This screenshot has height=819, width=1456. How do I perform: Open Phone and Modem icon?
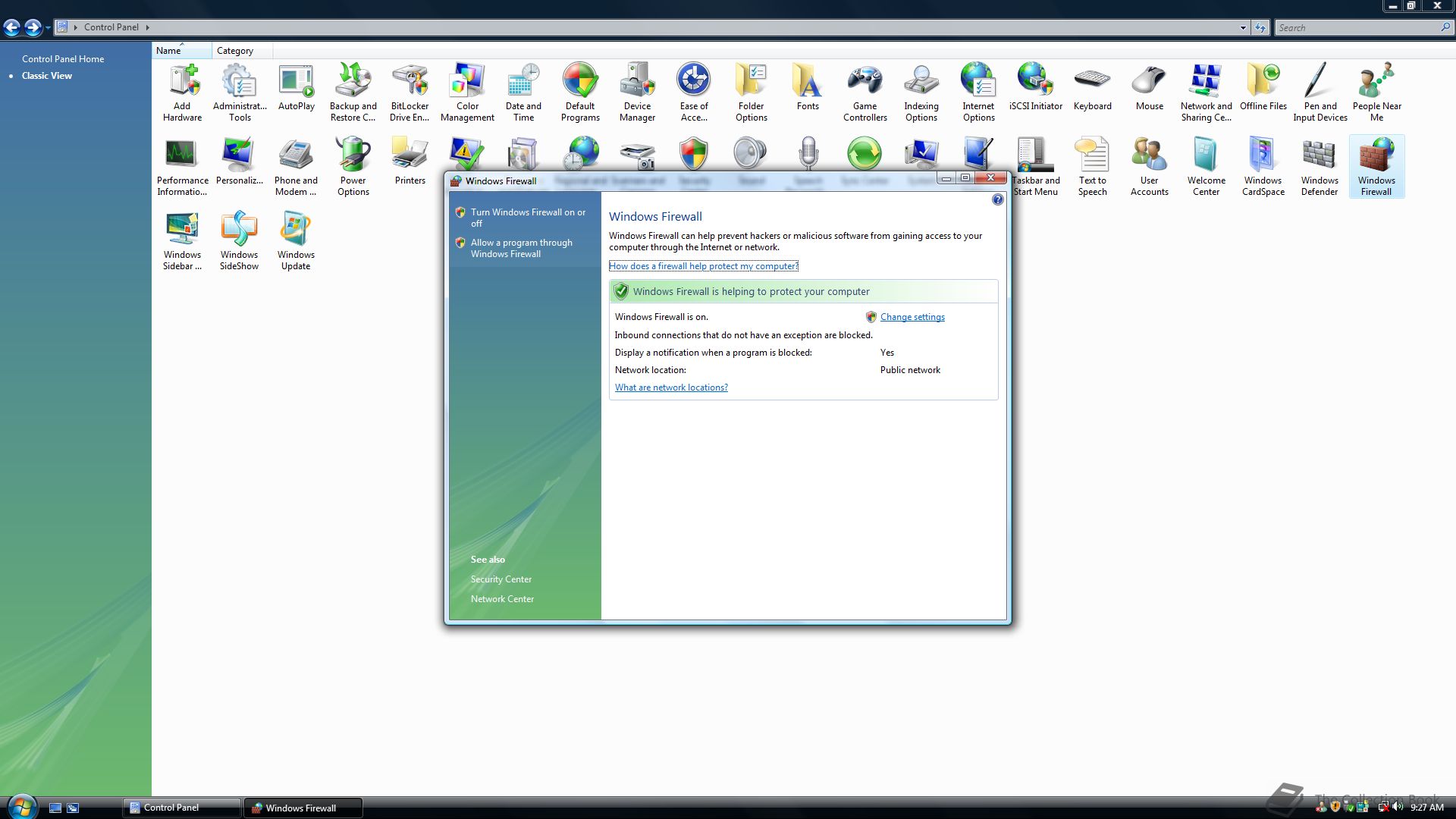pos(296,166)
